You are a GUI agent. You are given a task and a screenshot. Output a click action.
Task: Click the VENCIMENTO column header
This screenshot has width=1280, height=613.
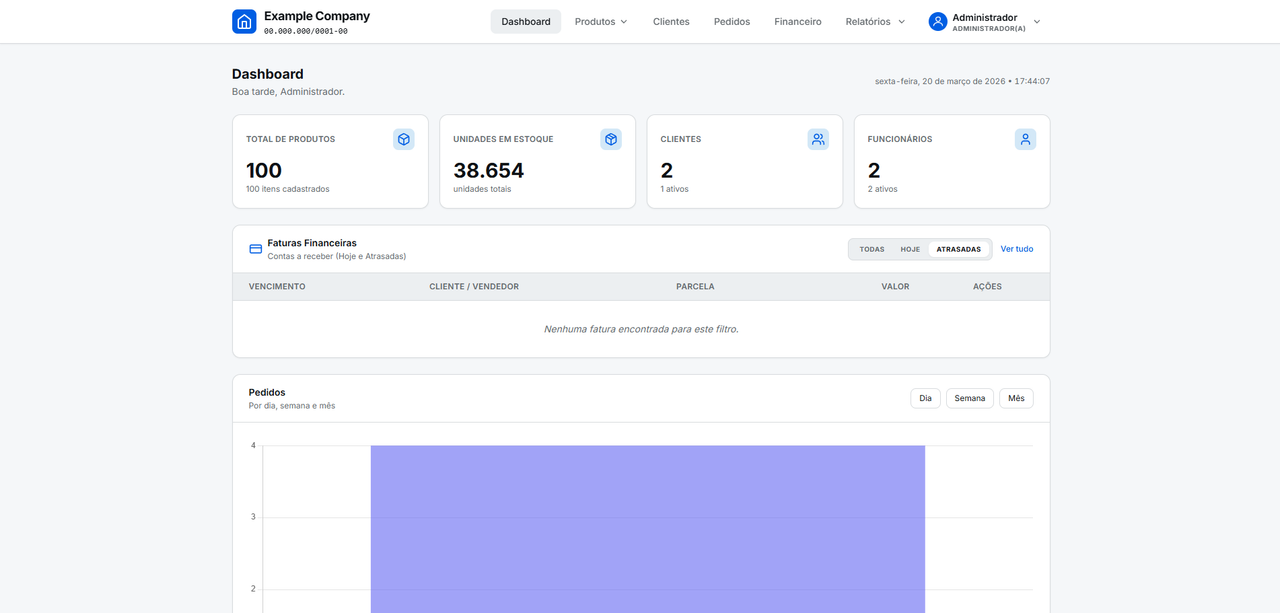tap(277, 287)
